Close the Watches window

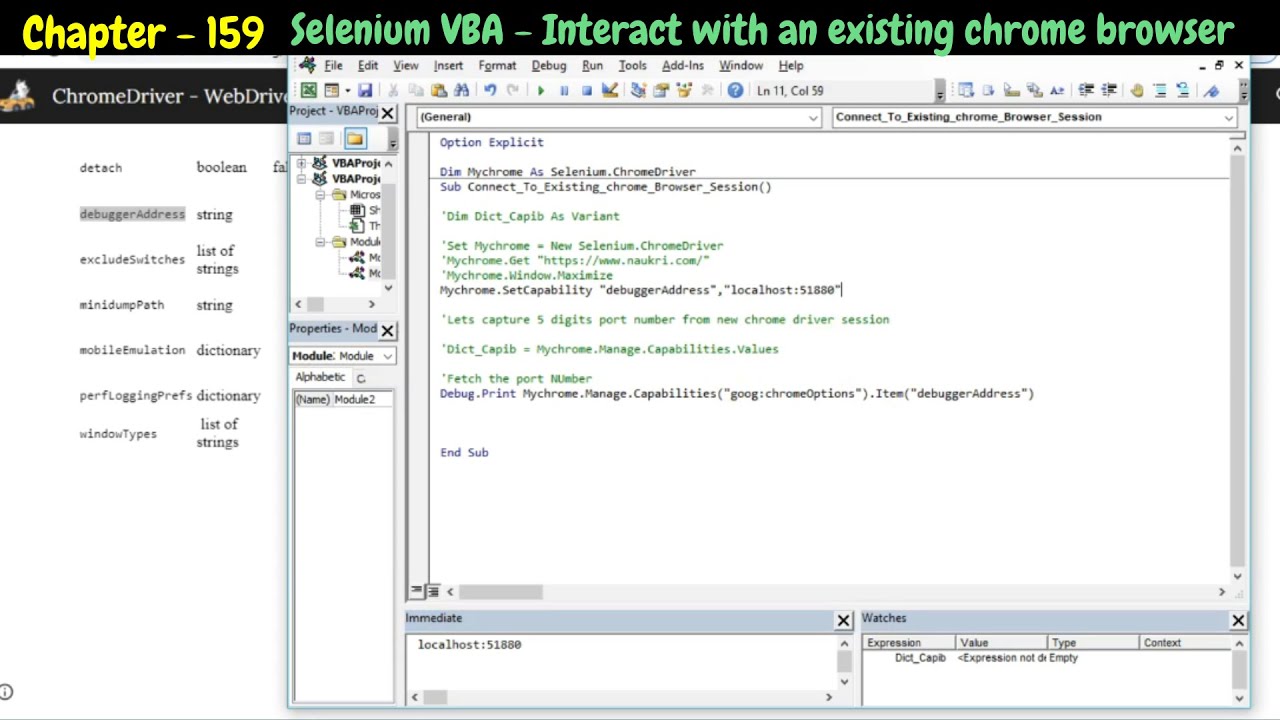click(x=1238, y=620)
